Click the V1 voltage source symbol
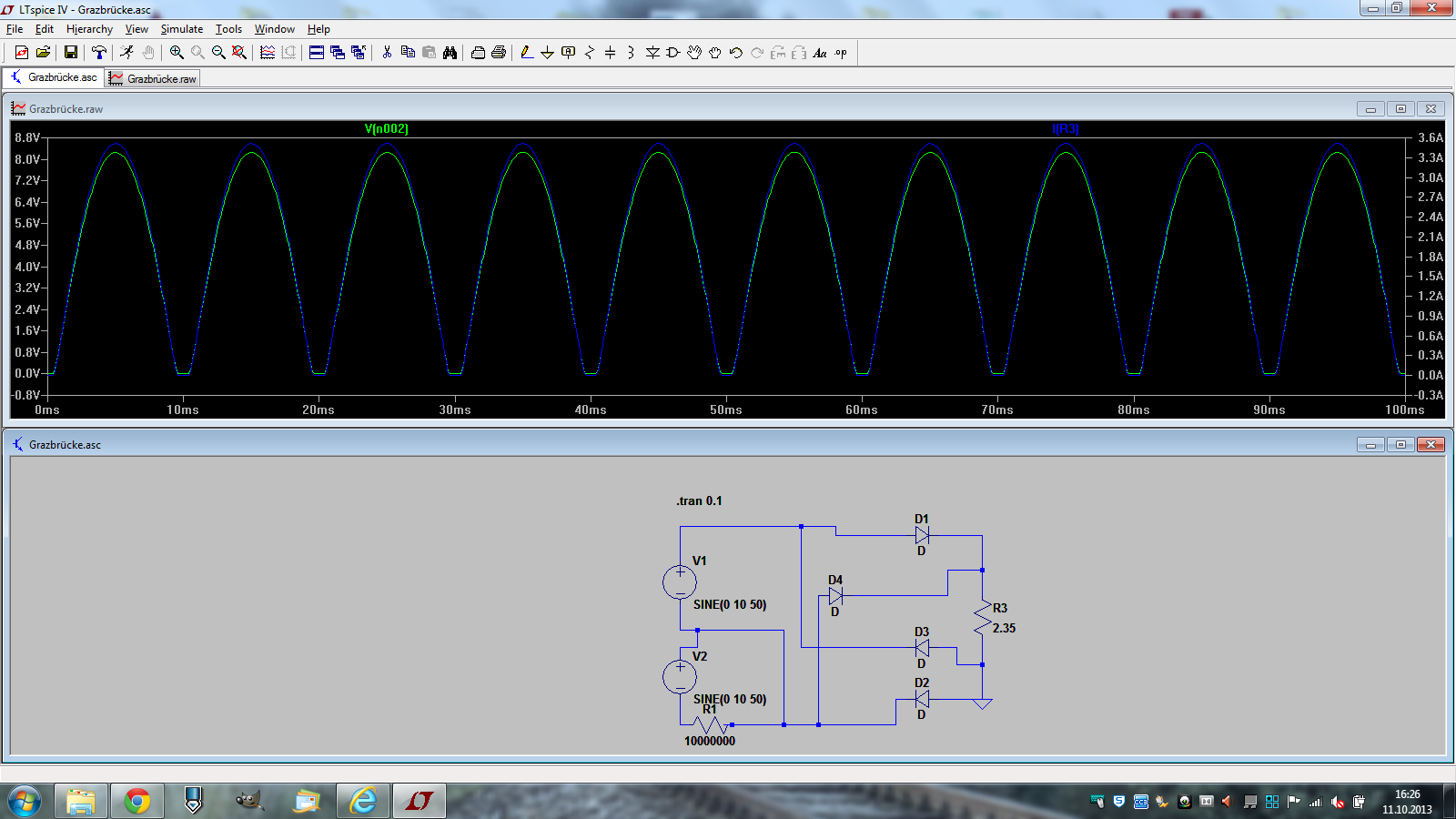Image resolution: width=1456 pixels, height=819 pixels. (x=680, y=582)
